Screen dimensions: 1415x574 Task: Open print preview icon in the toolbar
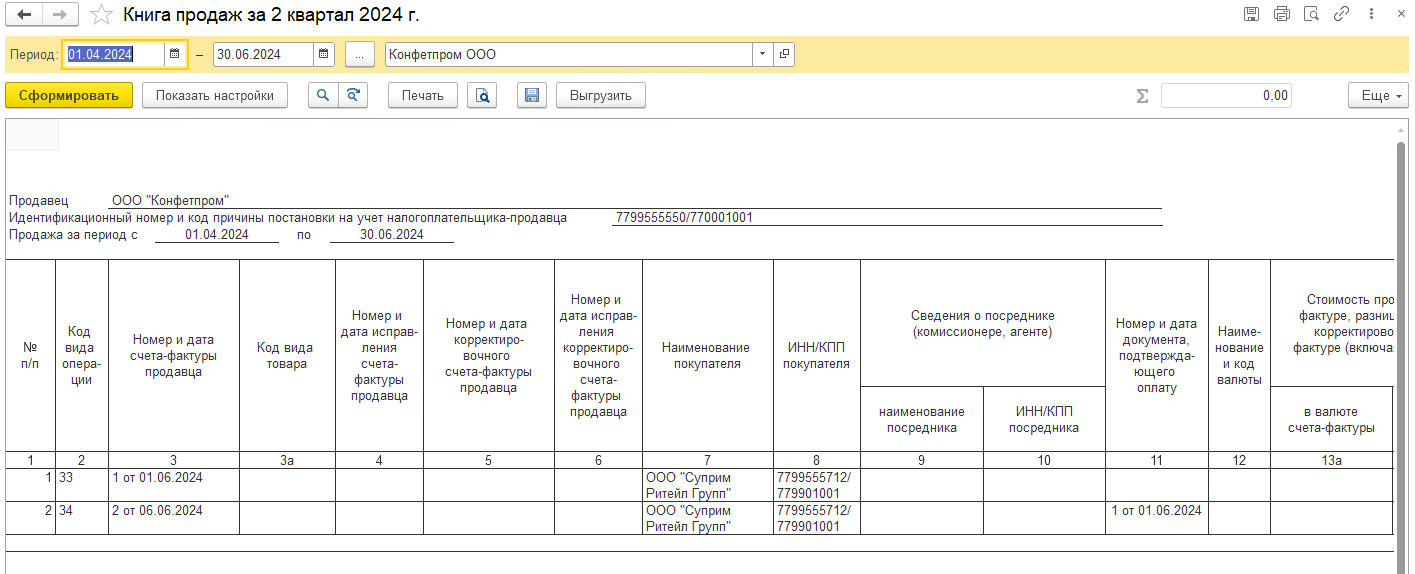point(482,95)
